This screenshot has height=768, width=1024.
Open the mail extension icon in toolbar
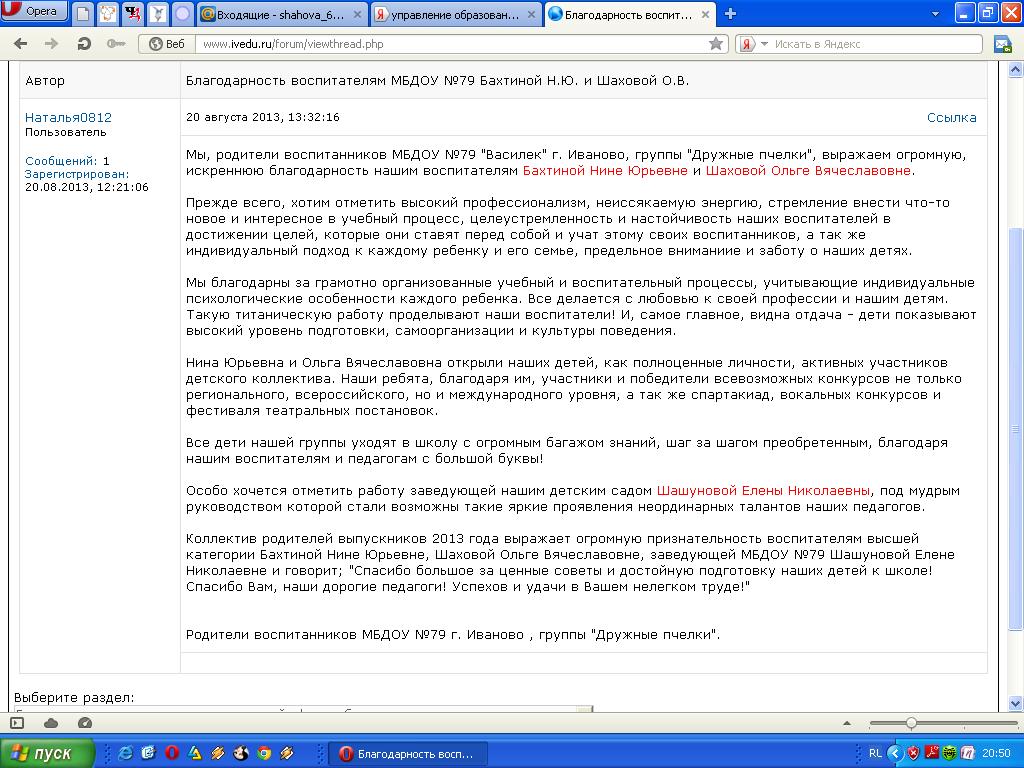(1002, 44)
